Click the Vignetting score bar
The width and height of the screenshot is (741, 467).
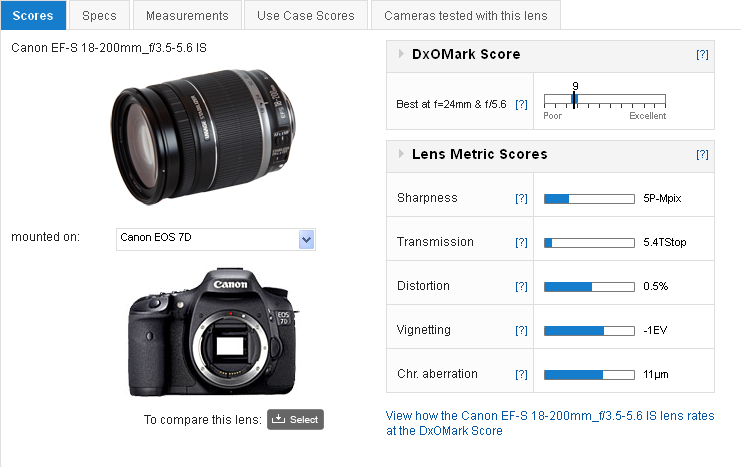click(589, 331)
